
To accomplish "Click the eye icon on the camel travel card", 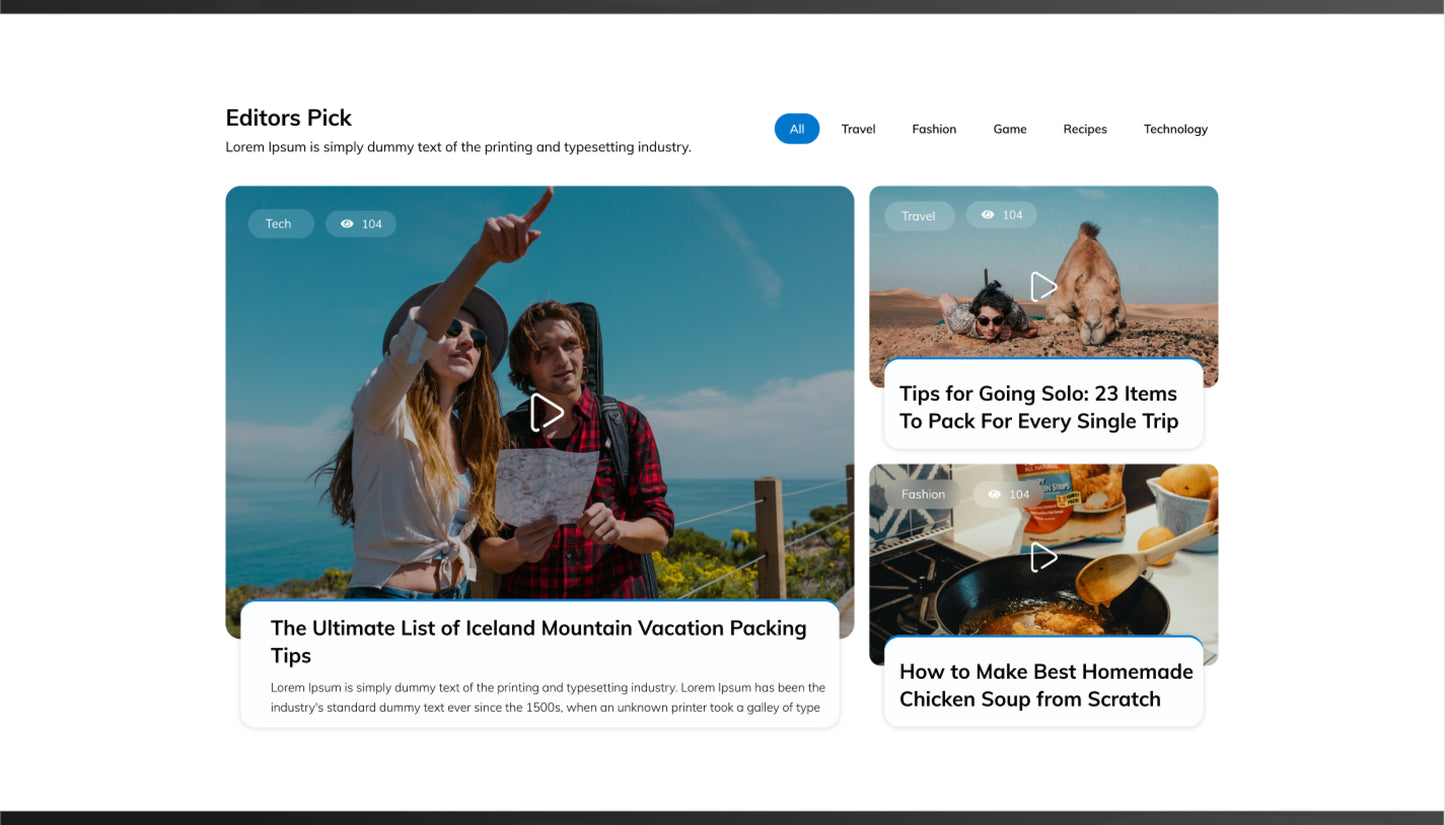I will (x=985, y=215).
